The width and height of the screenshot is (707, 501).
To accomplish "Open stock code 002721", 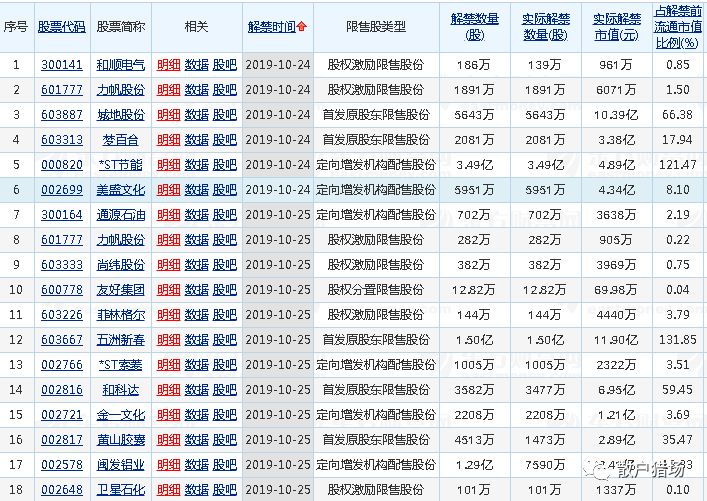I will (62, 415).
